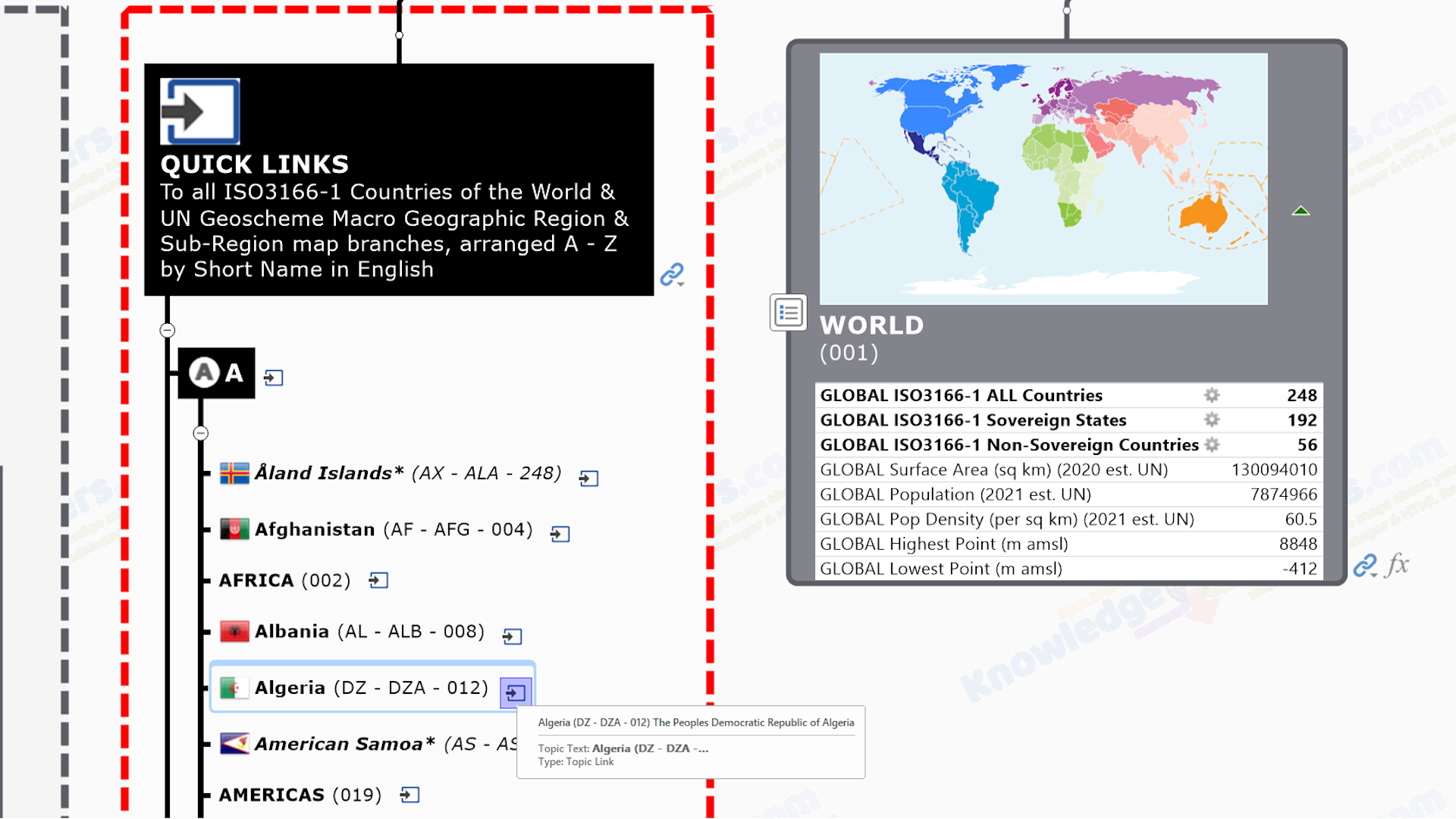Click the GLOBAL Highest Point property label
This screenshot has height=819, width=1456.
pyautogui.click(x=944, y=544)
